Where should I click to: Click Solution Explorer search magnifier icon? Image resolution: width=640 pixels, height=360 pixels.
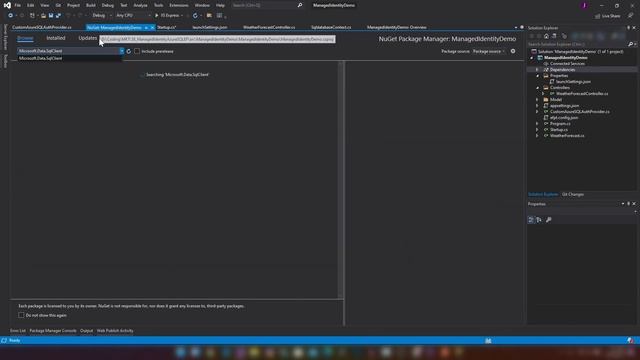(x=631, y=44)
